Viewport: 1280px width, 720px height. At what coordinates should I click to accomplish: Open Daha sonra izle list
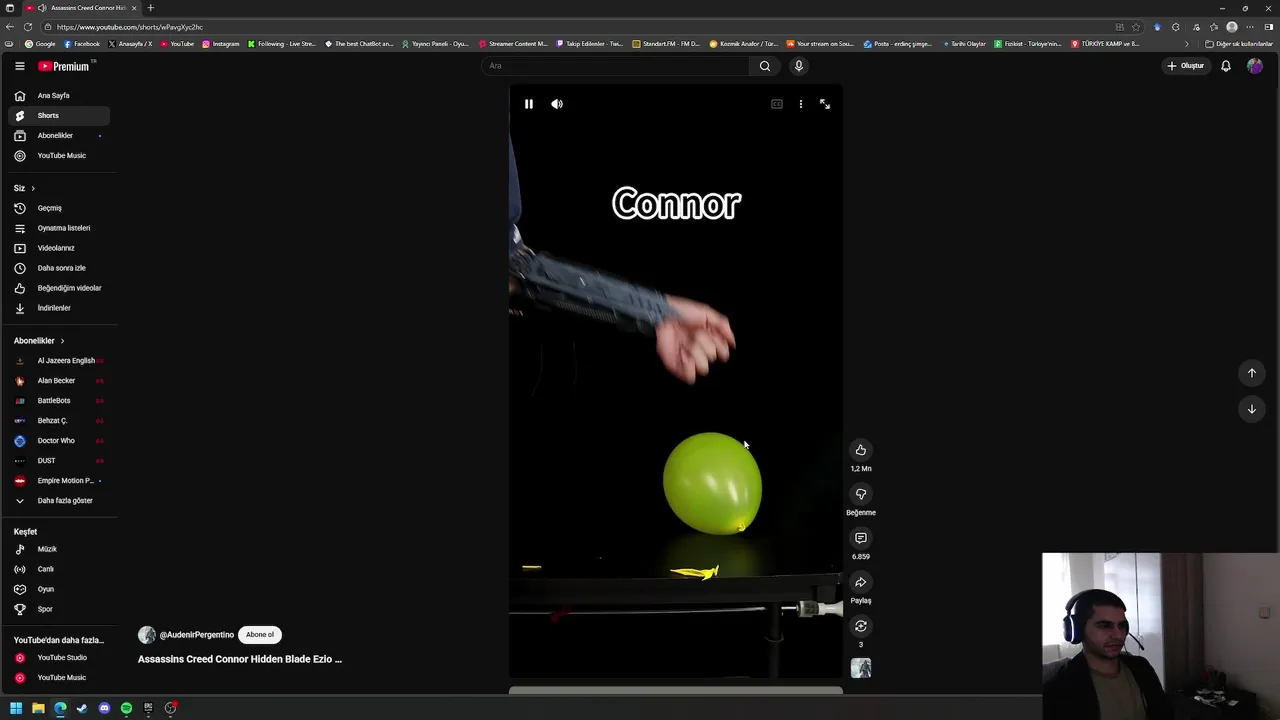(x=60, y=268)
